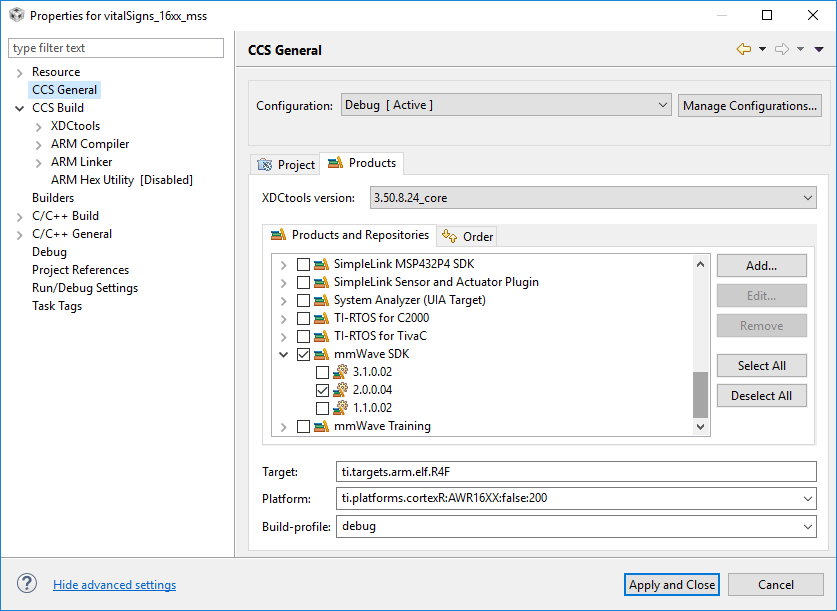Enable SimpleLink MSP432P4 SDK checkbox
Image resolution: width=837 pixels, height=611 pixels.
coord(303,264)
